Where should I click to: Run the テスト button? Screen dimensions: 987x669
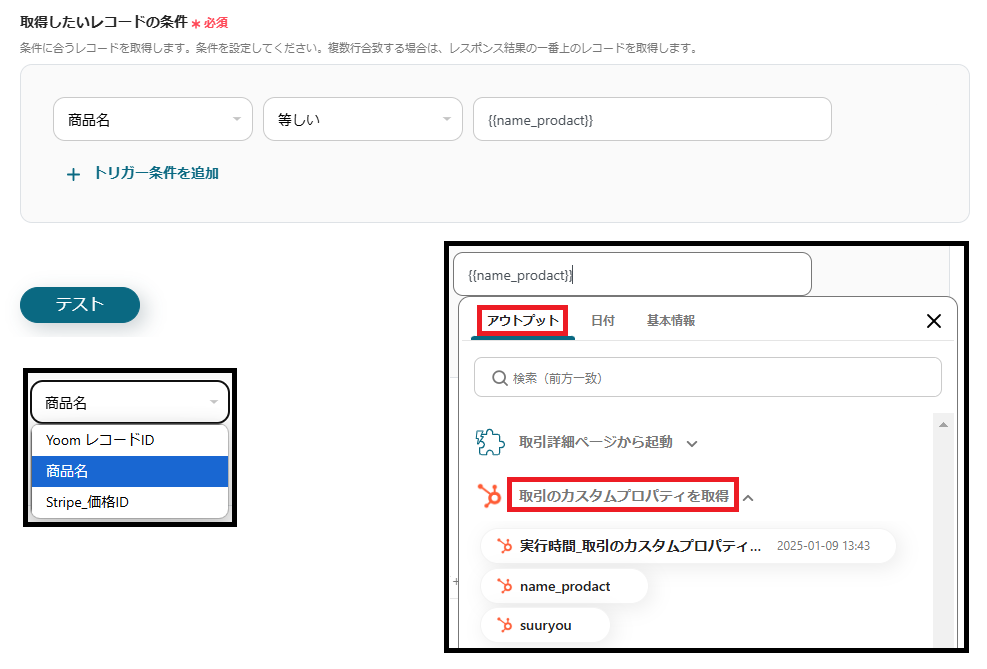[x=80, y=305]
